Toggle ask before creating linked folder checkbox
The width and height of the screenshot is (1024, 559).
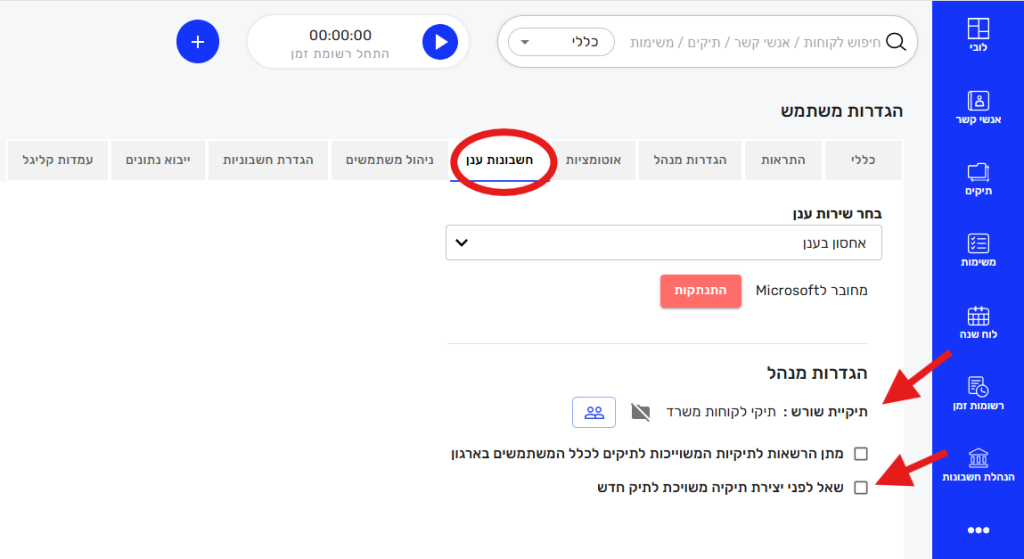click(861, 487)
